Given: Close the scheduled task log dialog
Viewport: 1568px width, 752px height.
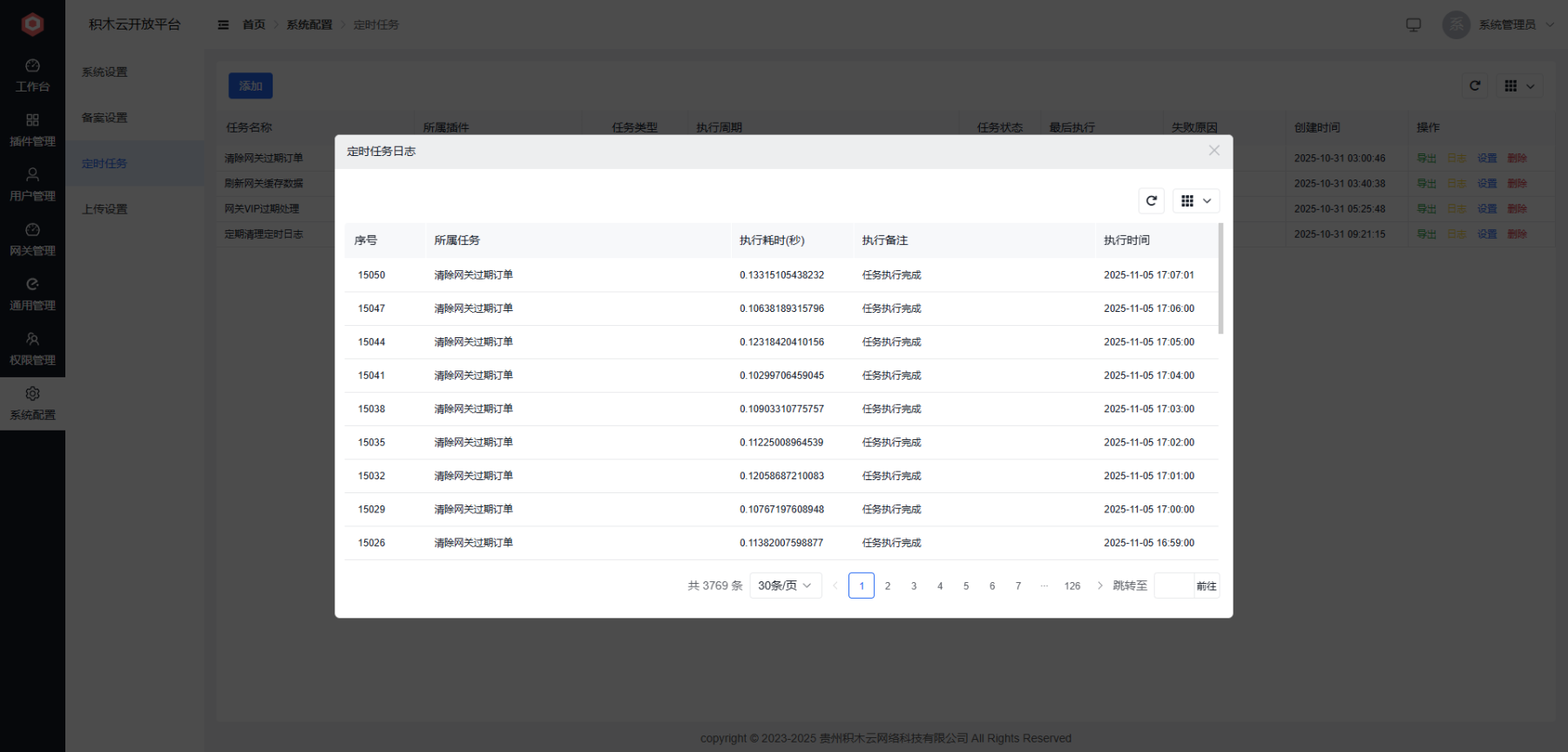Looking at the screenshot, I should 1213,151.
